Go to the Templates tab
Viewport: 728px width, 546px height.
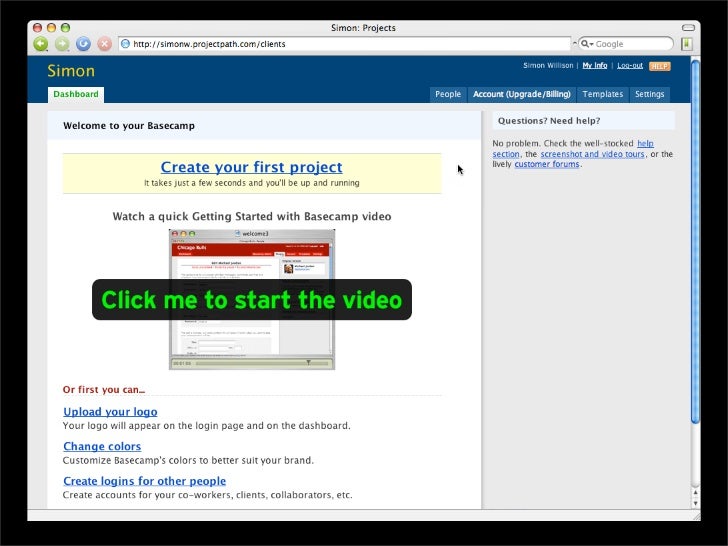(x=602, y=95)
